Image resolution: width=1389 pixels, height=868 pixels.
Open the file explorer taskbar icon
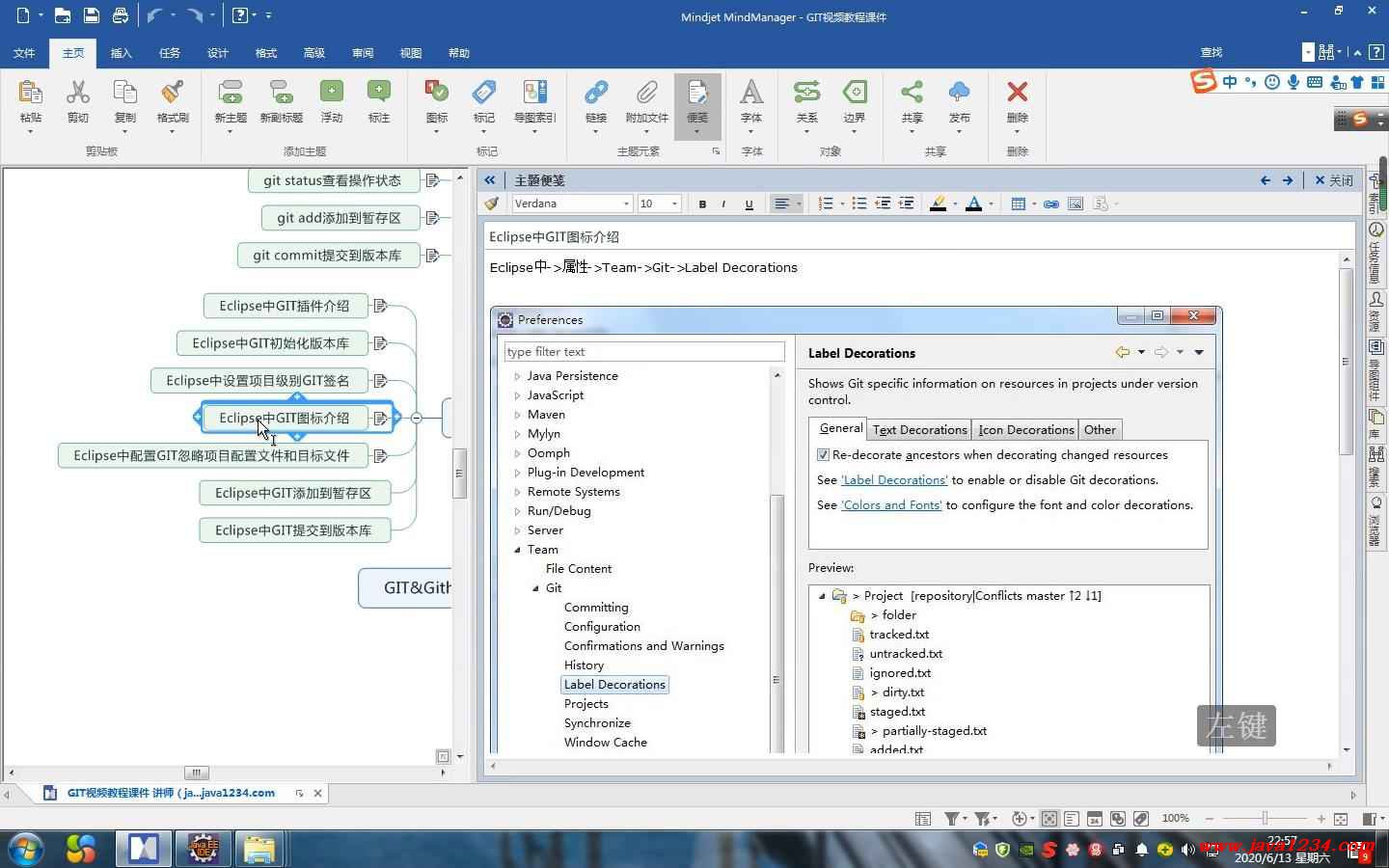[x=259, y=849]
